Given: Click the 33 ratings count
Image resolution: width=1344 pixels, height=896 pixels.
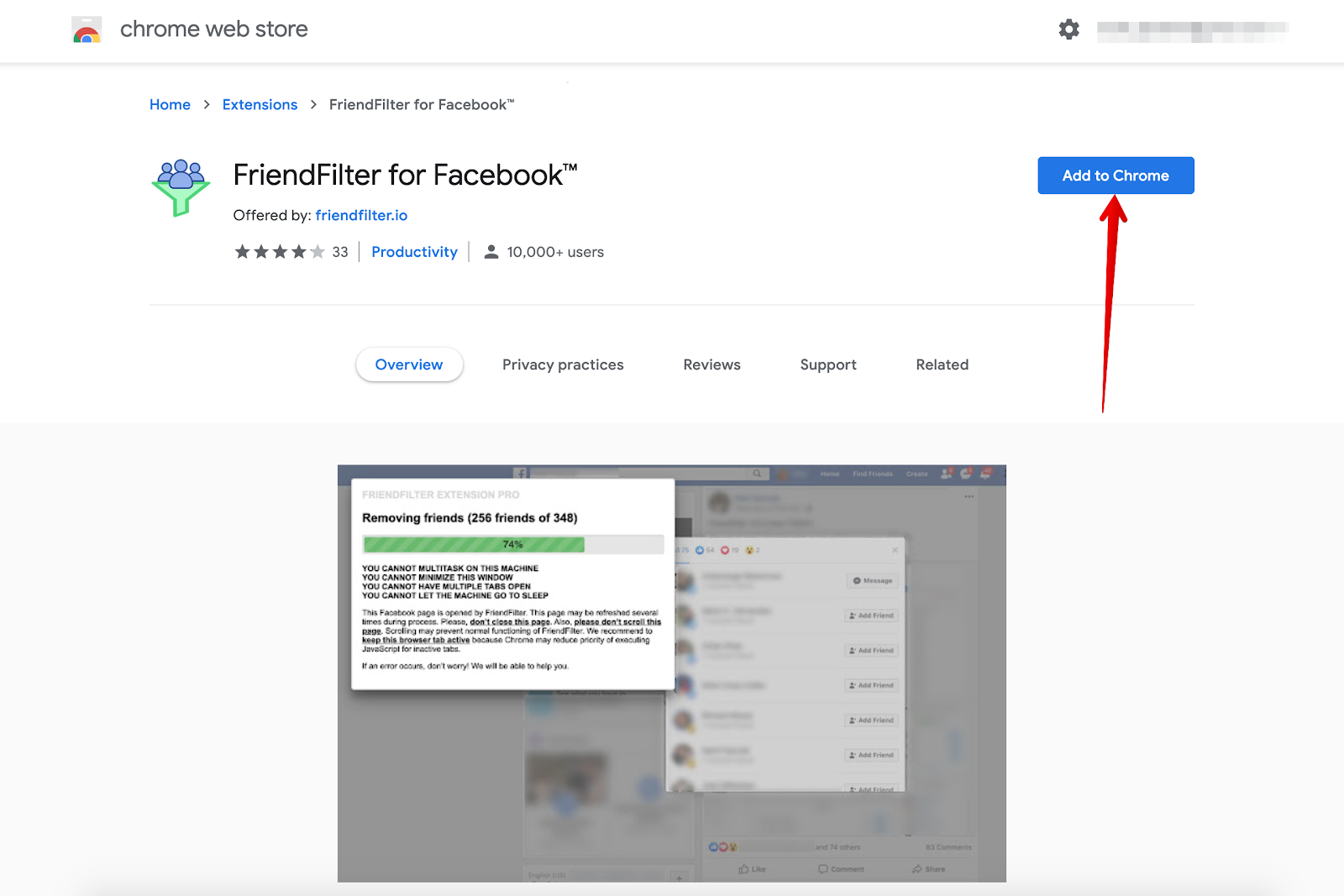Looking at the screenshot, I should 340,252.
